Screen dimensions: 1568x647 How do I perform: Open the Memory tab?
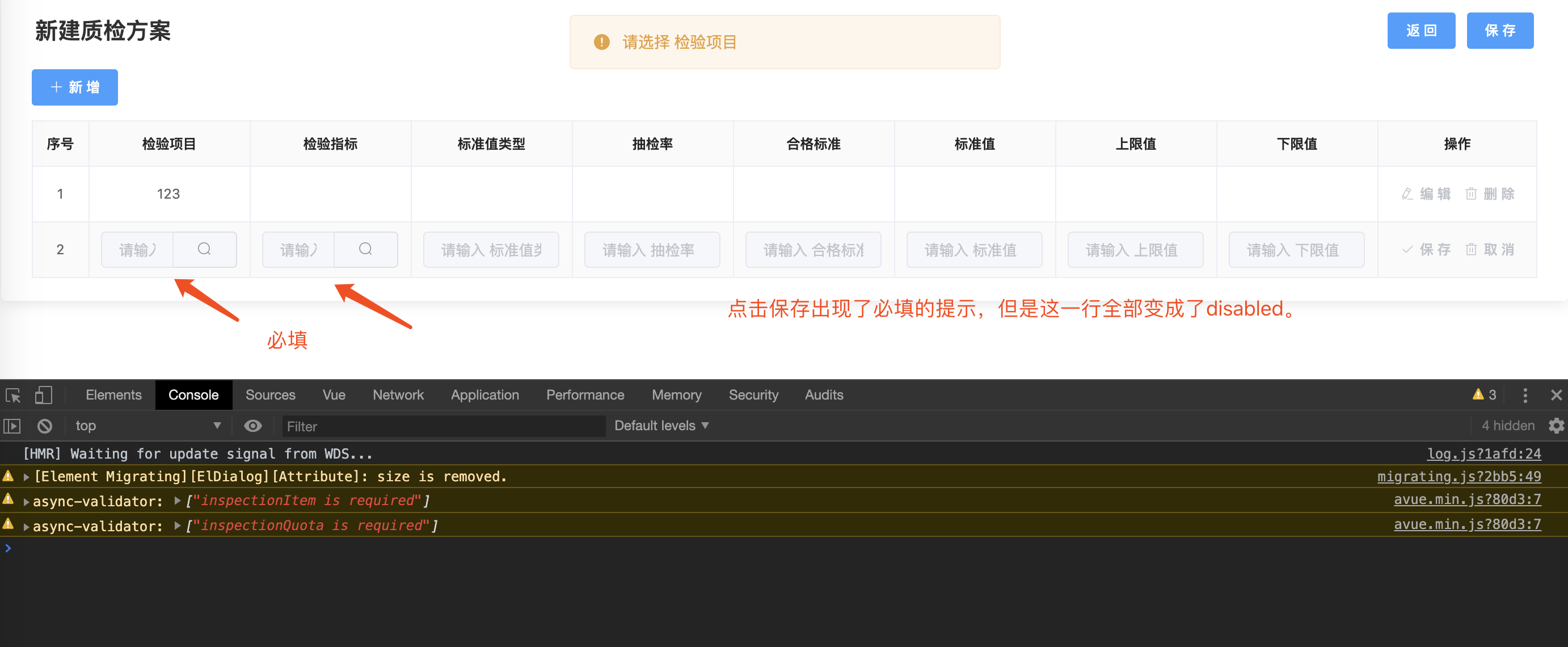point(676,395)
